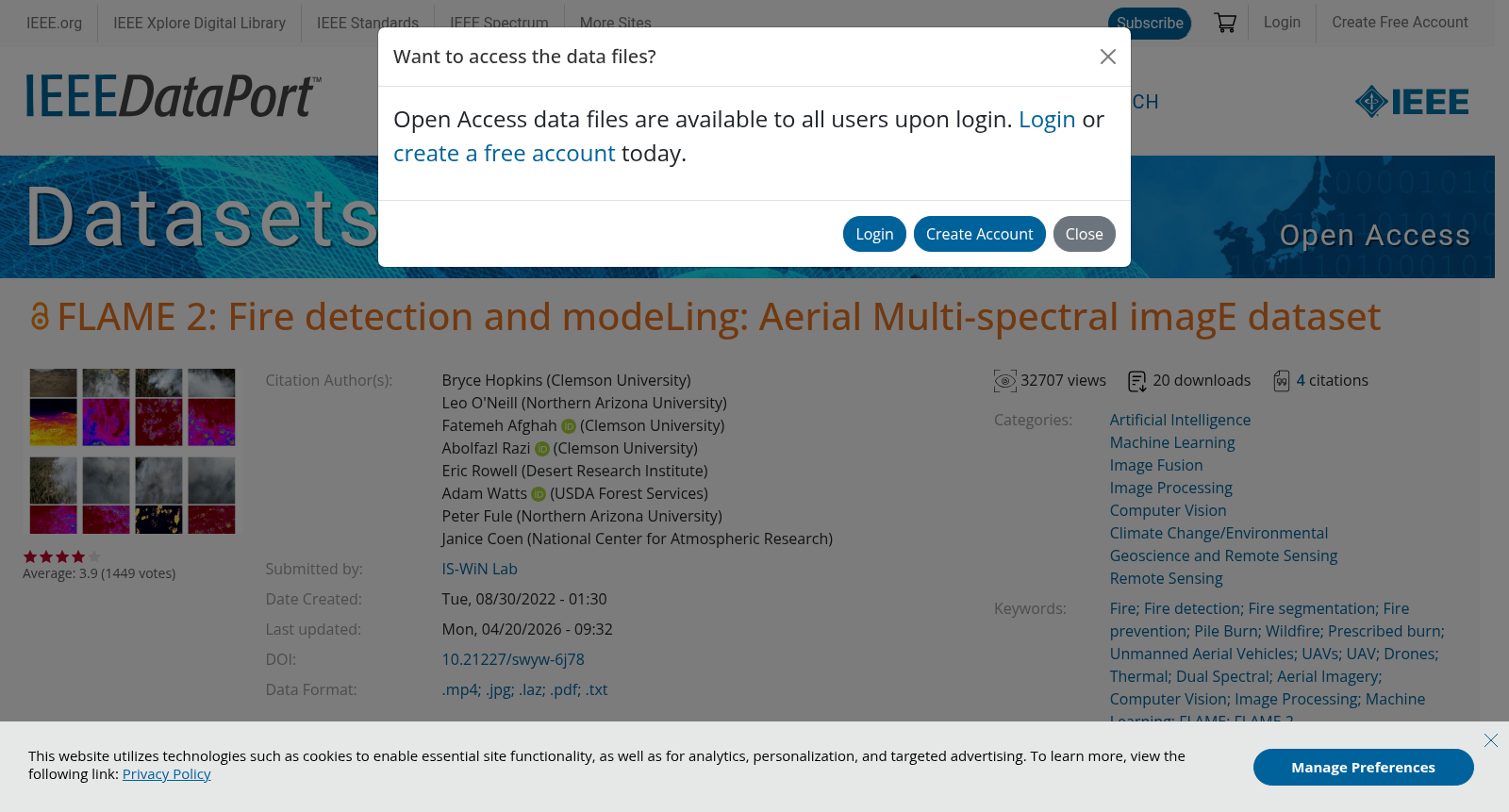1509x812 pixels.
Task: Click the downloads document icon
Action: 1137,381
